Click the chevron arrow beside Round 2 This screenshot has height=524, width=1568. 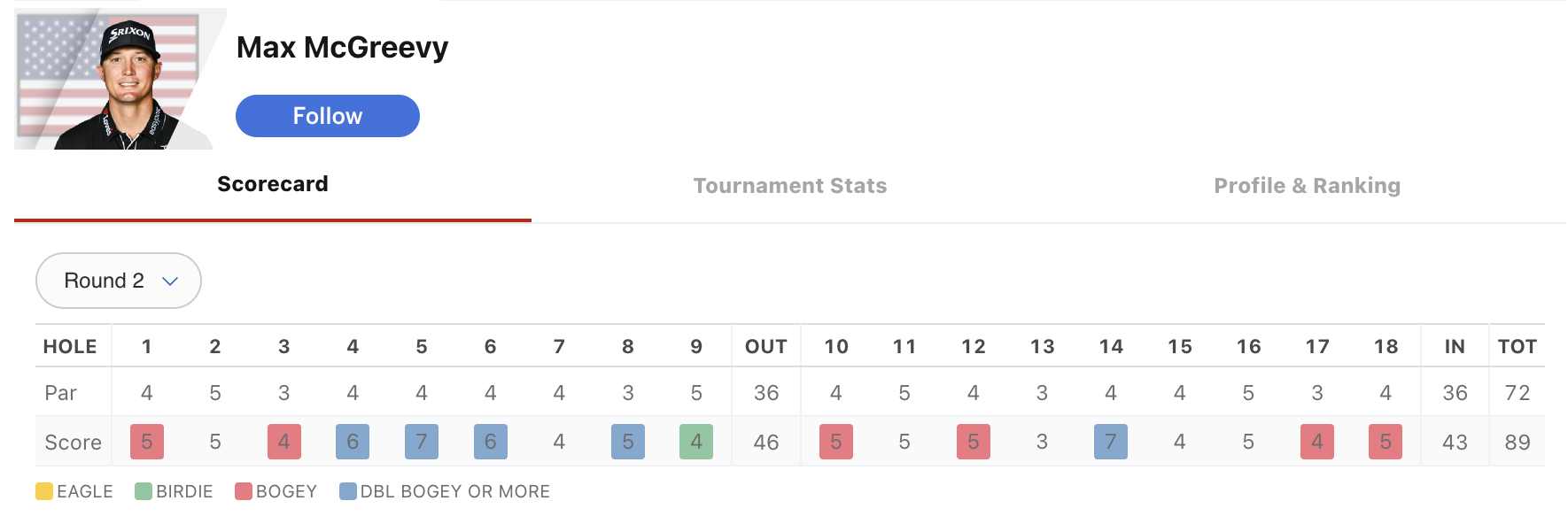tap(171, 281)
